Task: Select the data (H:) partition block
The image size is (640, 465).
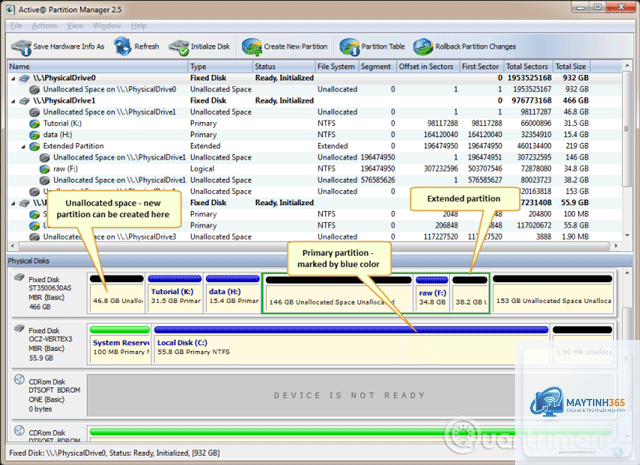Action: click(x=232, y=294)
